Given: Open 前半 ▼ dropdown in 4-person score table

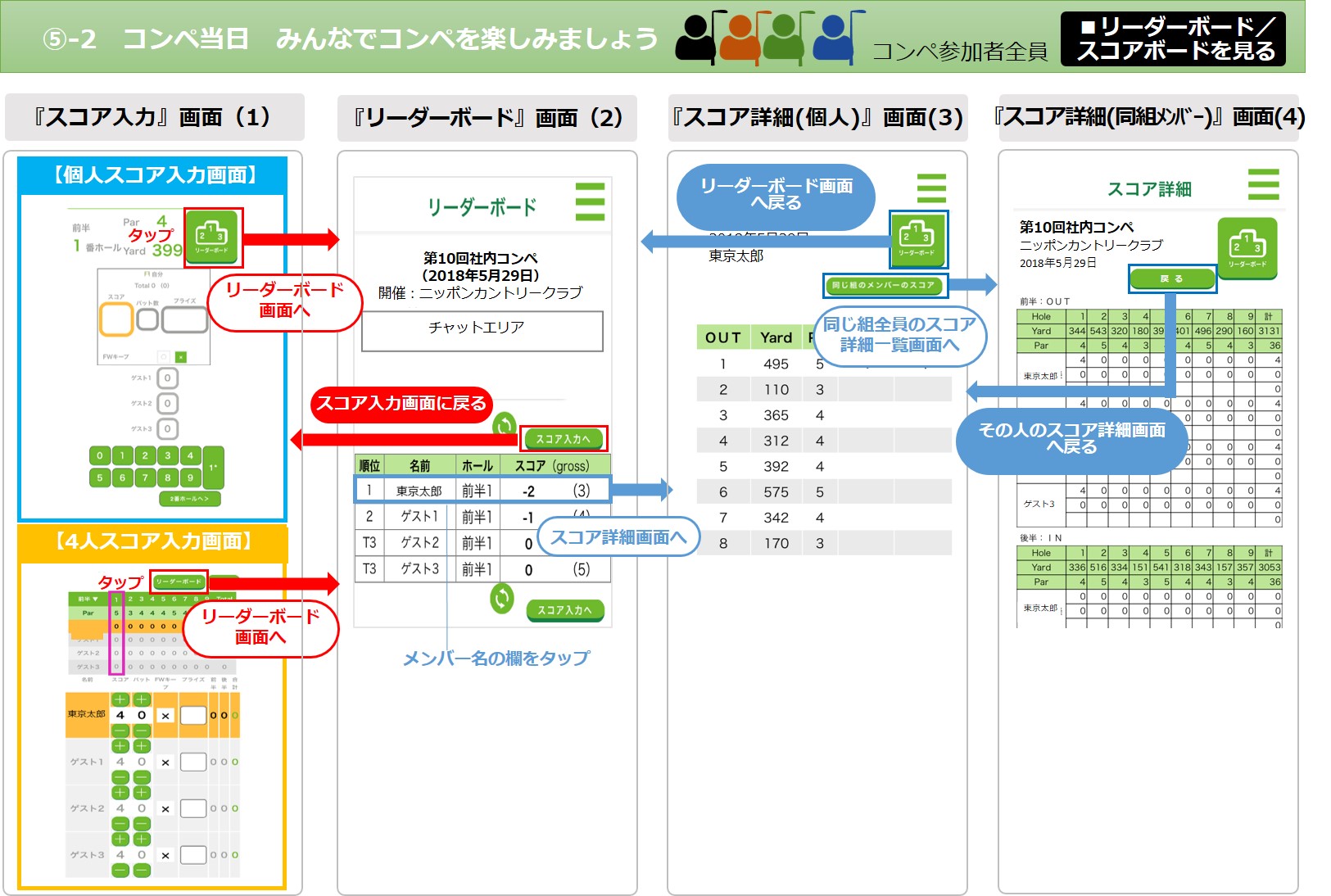Looking at the screenshot, I should [88, 600].
